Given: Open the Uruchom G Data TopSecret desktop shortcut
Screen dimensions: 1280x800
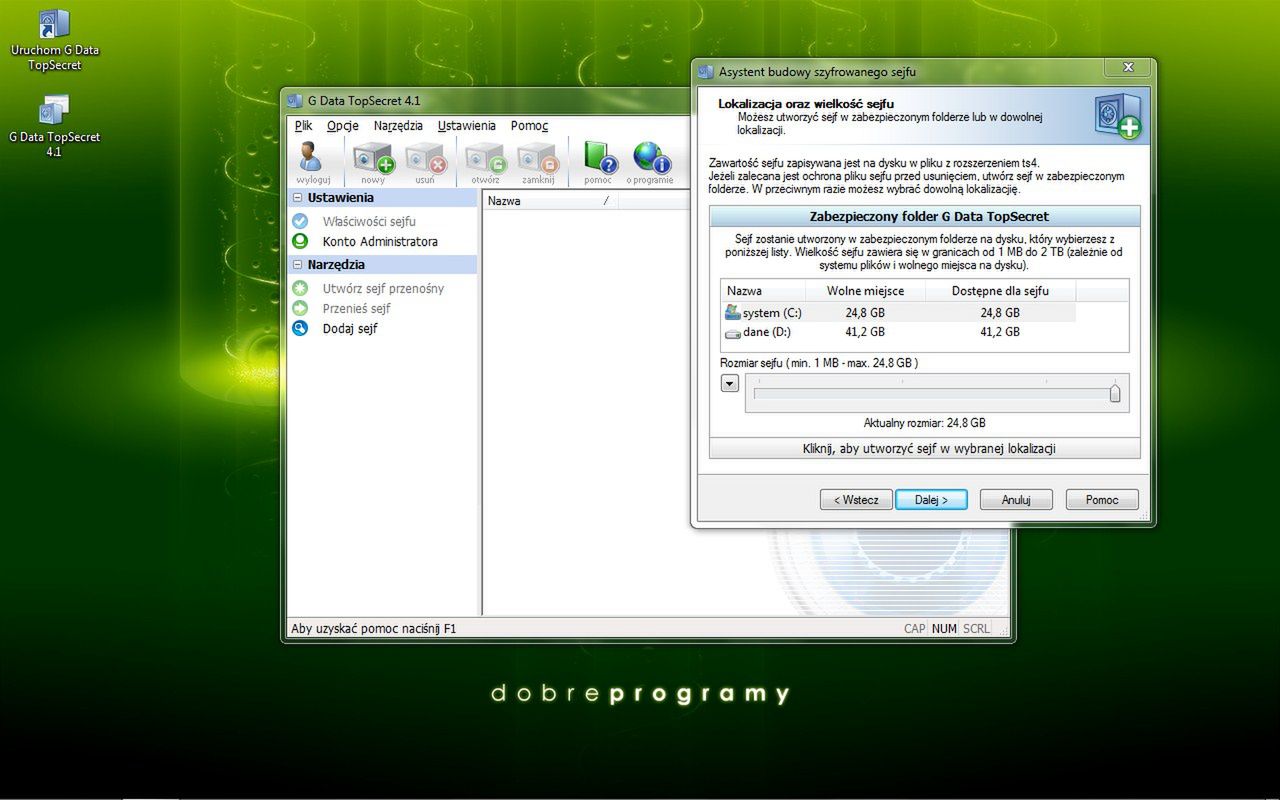Looking at the screenshot, I should pos(54,40).
